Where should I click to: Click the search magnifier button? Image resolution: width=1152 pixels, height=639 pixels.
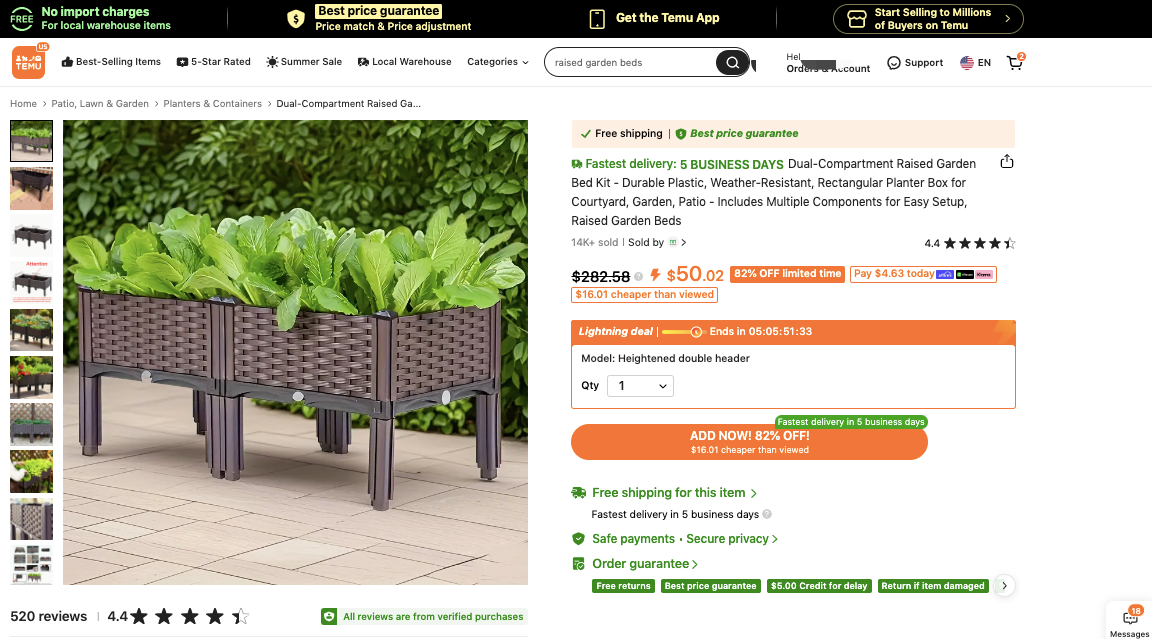(x=732, y=62)
